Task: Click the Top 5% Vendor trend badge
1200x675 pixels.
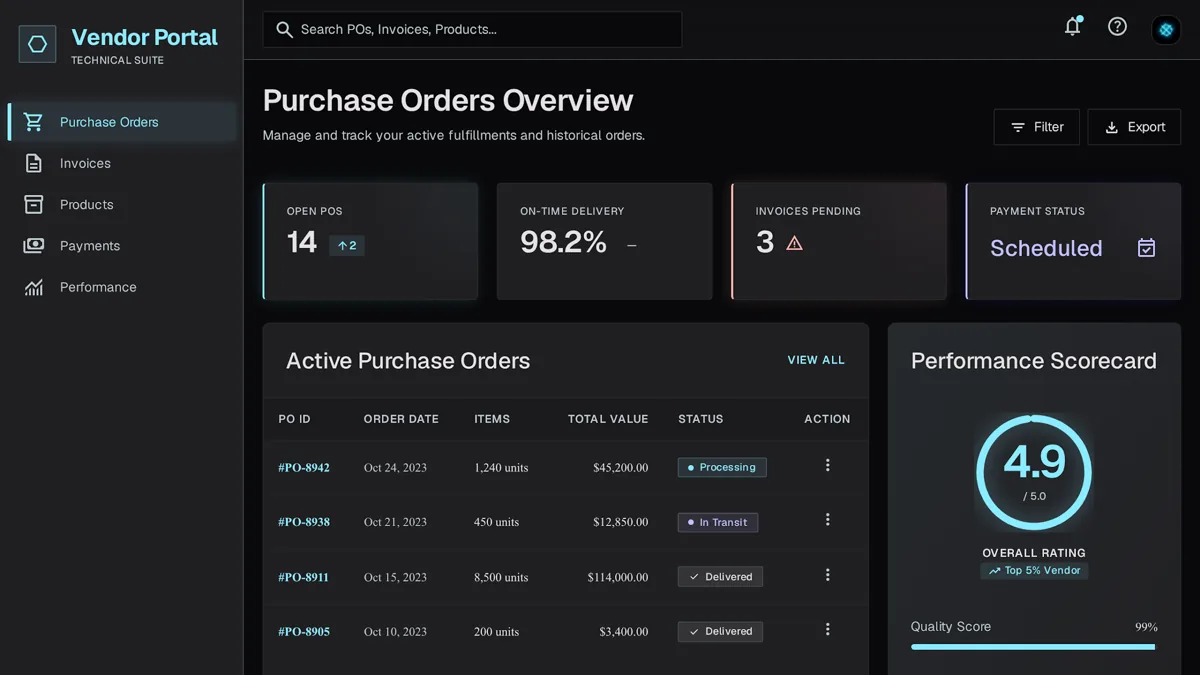Action: [x=1034, y=570]
